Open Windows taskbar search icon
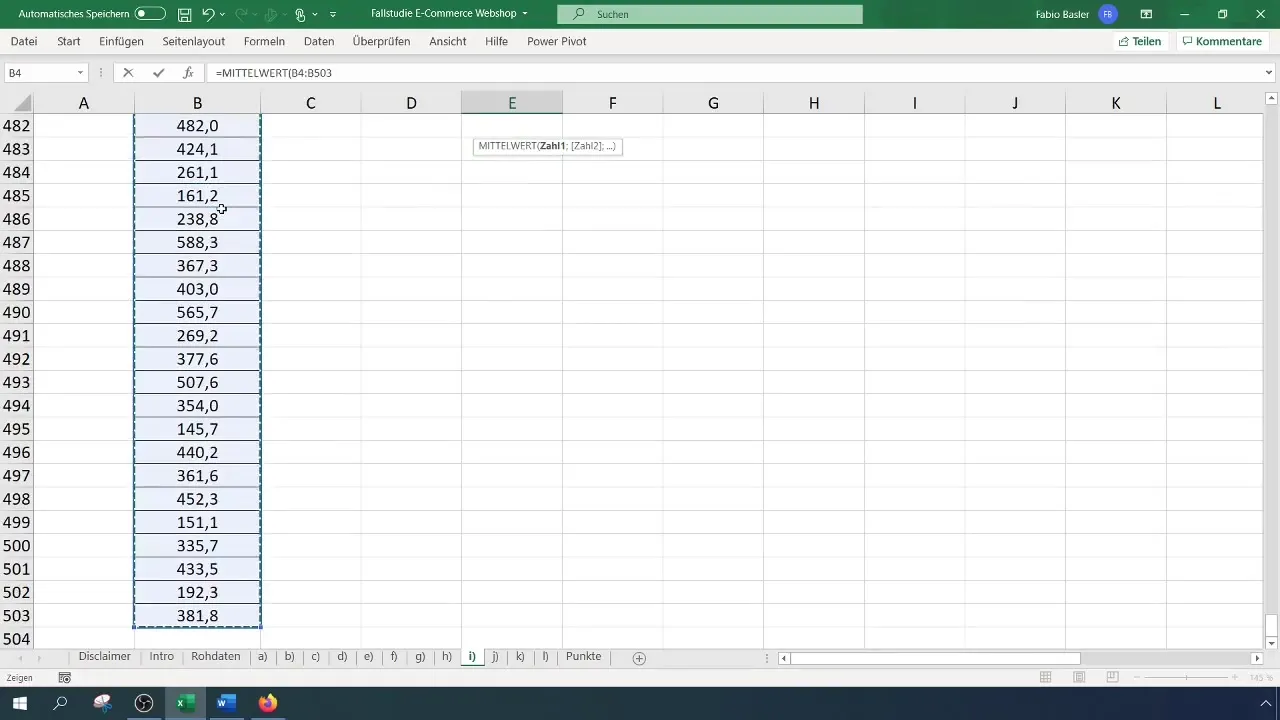This screenshot has height=720, width=1280. click(61, 703)
